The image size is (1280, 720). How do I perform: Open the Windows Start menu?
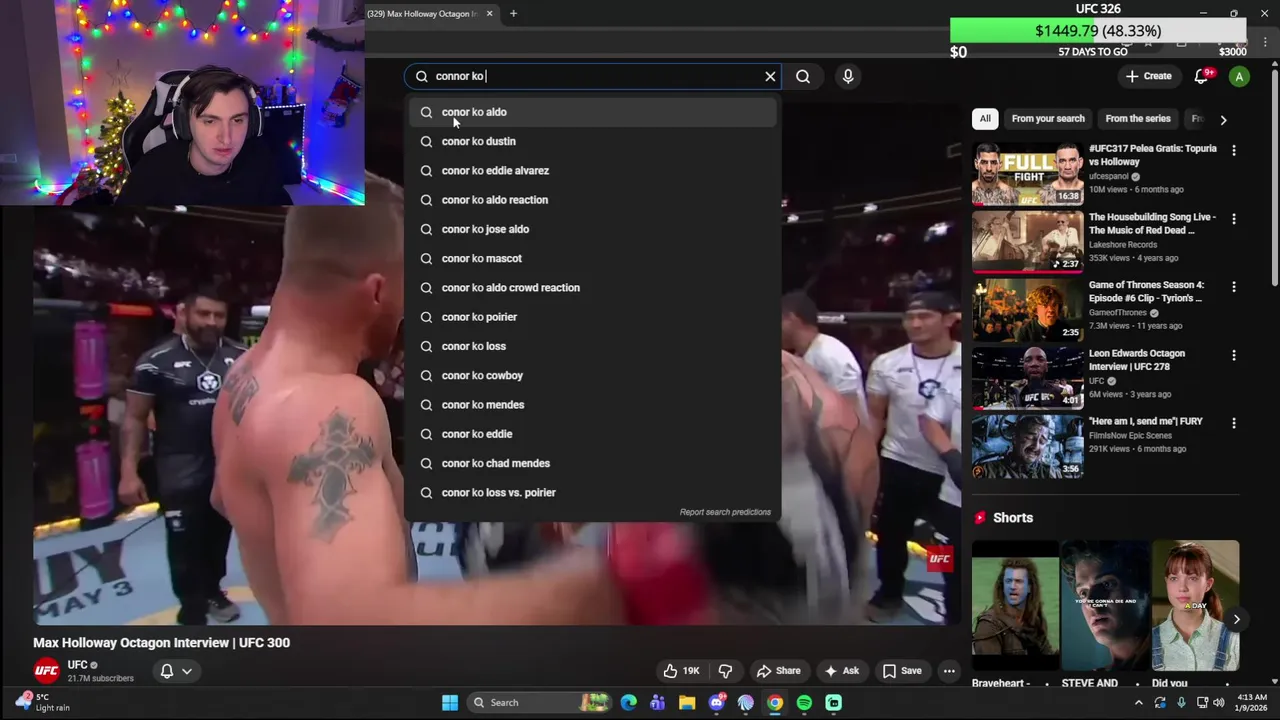pos(450,703)
